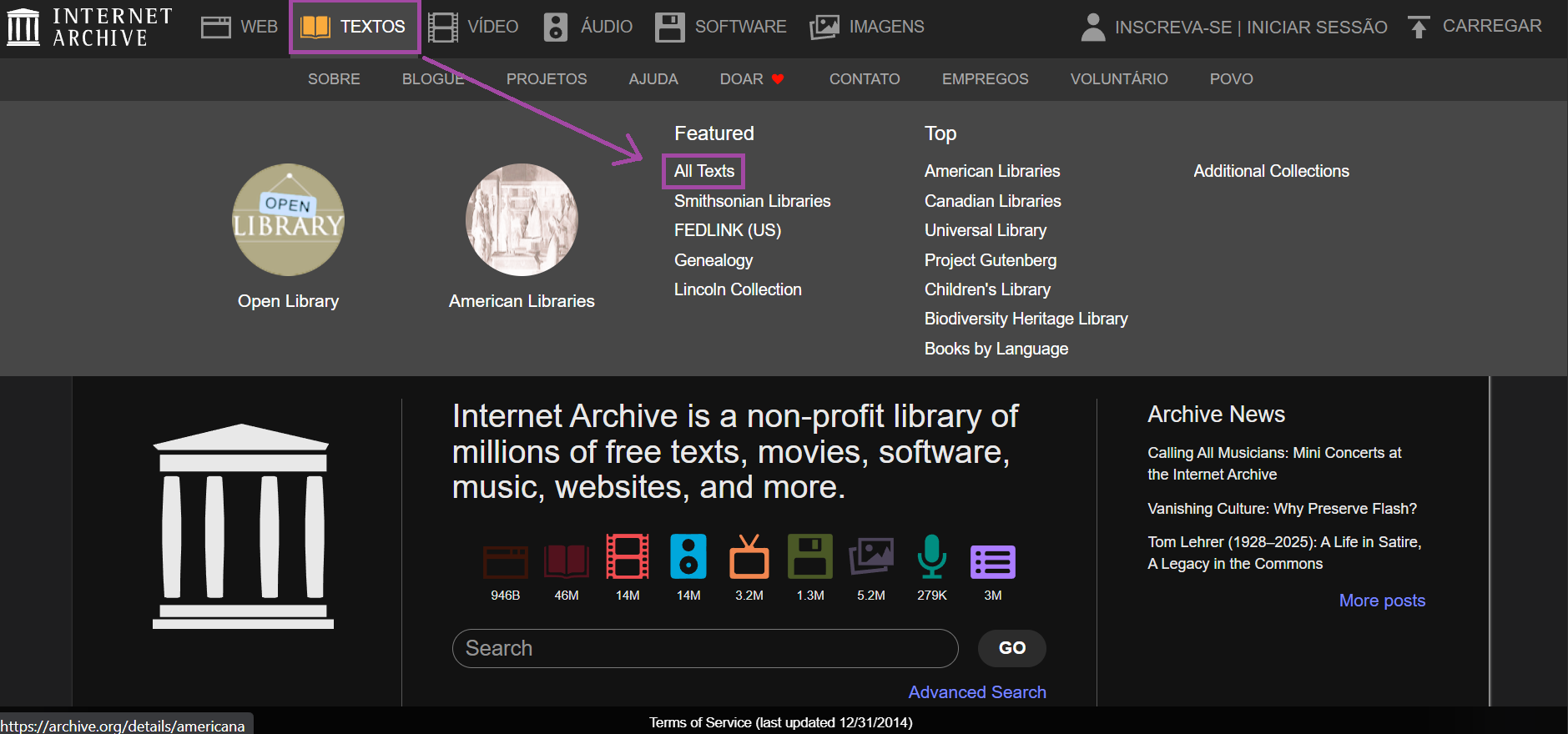
Task: Click the blue speaker audio icon
Action: pyautogui.click(x=688, y=556)
